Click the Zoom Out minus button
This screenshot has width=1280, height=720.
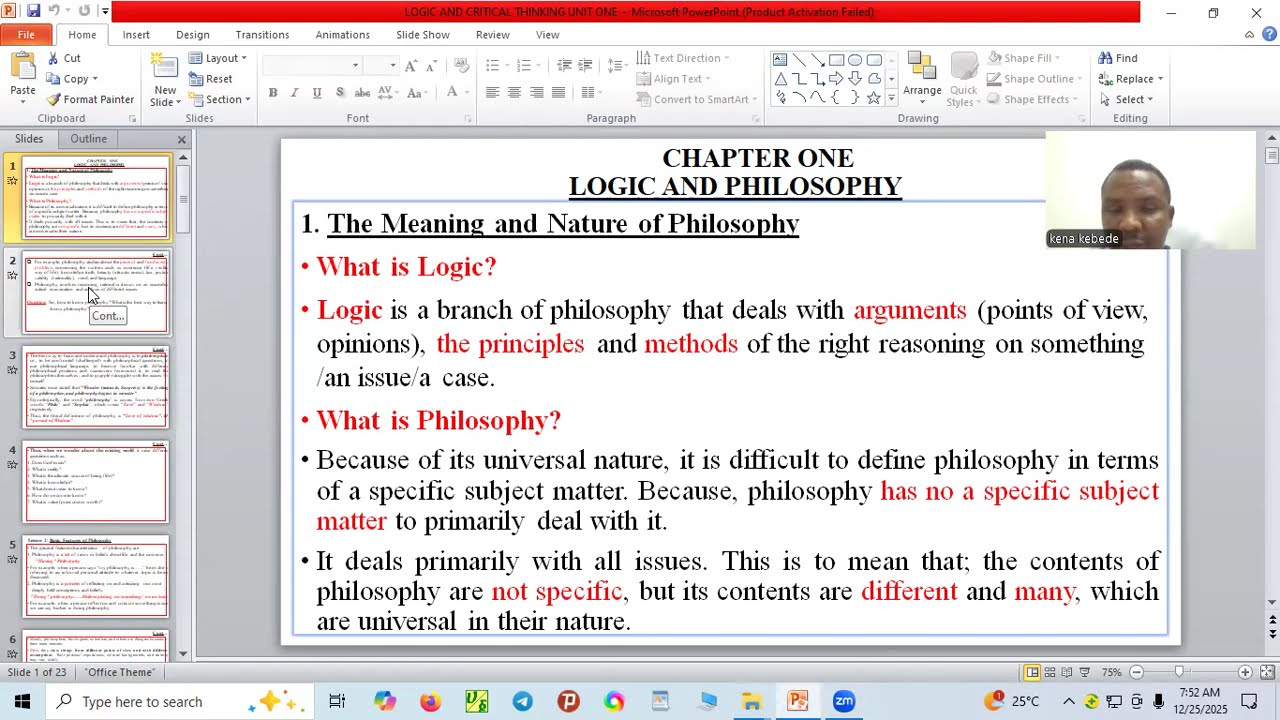1137,672
